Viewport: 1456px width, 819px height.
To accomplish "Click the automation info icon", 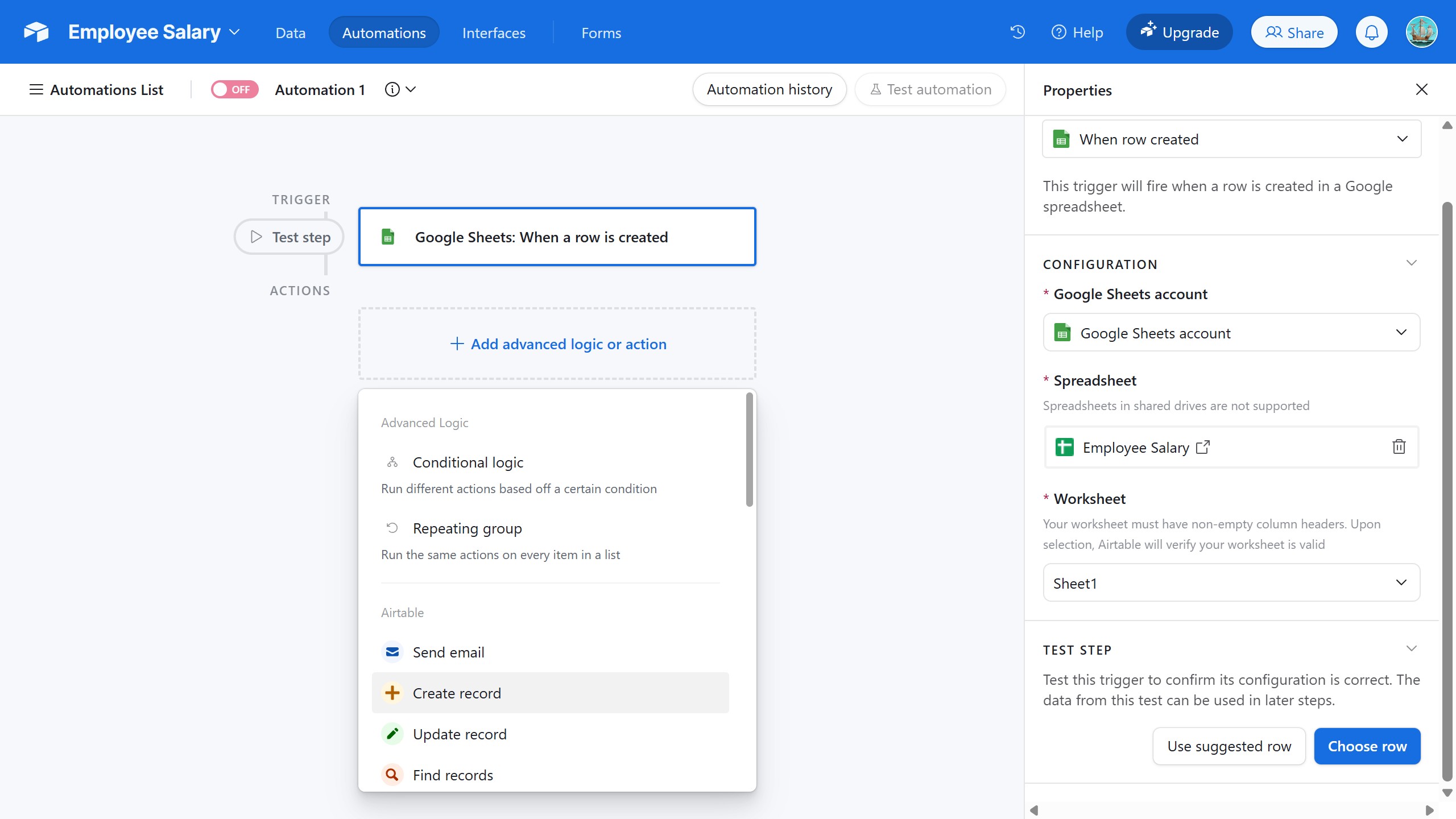I will [x=392, y=89].
